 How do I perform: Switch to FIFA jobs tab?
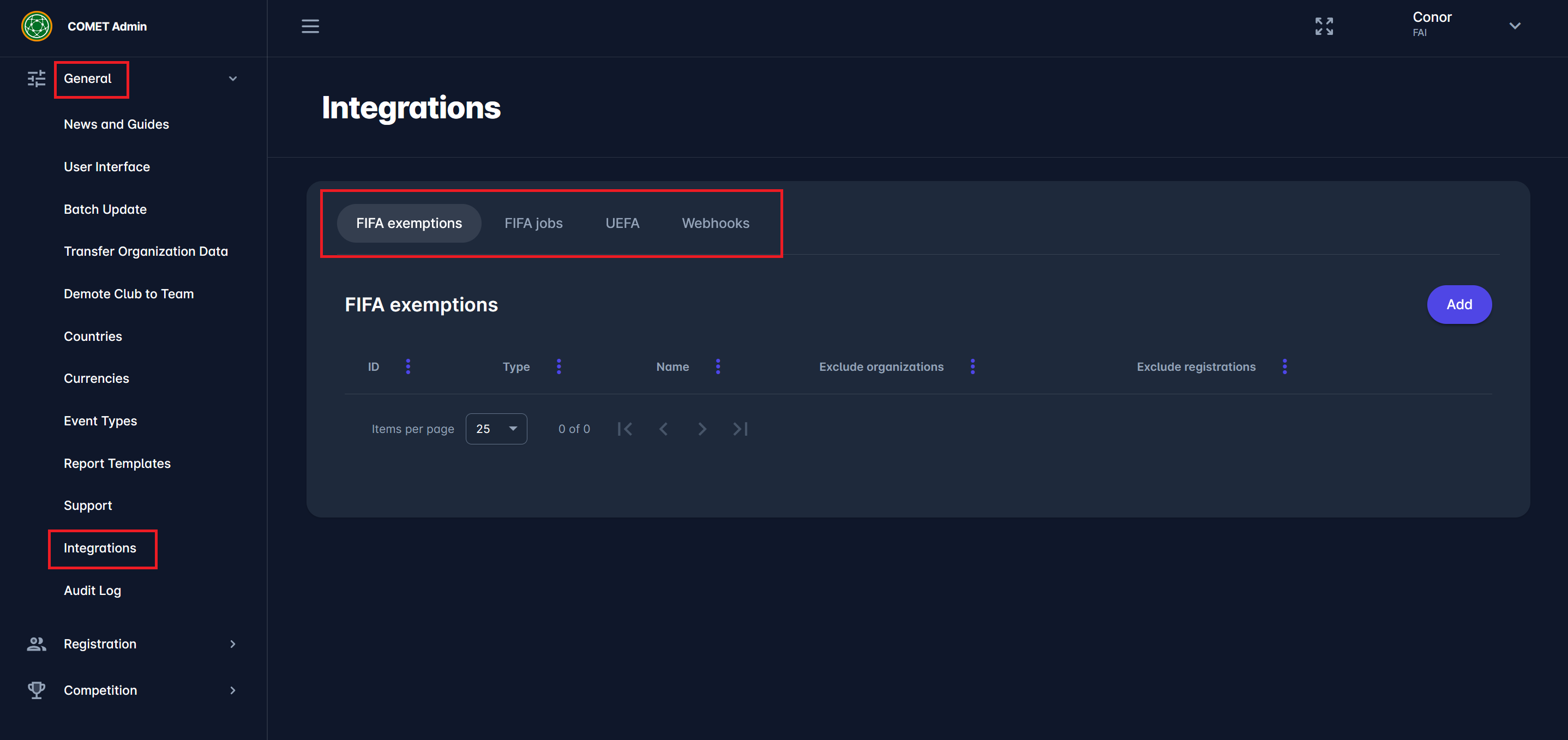[533, 224]
